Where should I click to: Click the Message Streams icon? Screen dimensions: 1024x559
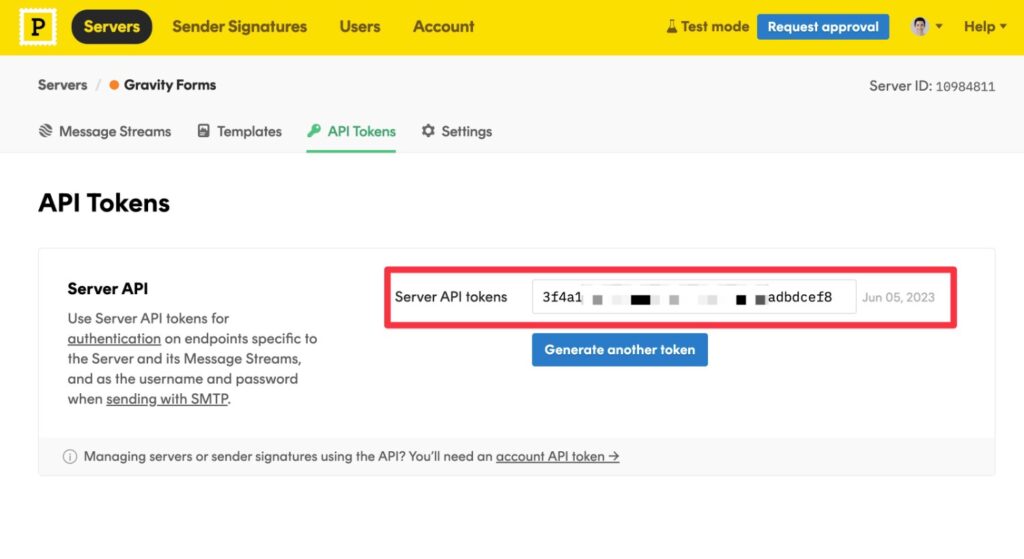(x=46, y=131)
